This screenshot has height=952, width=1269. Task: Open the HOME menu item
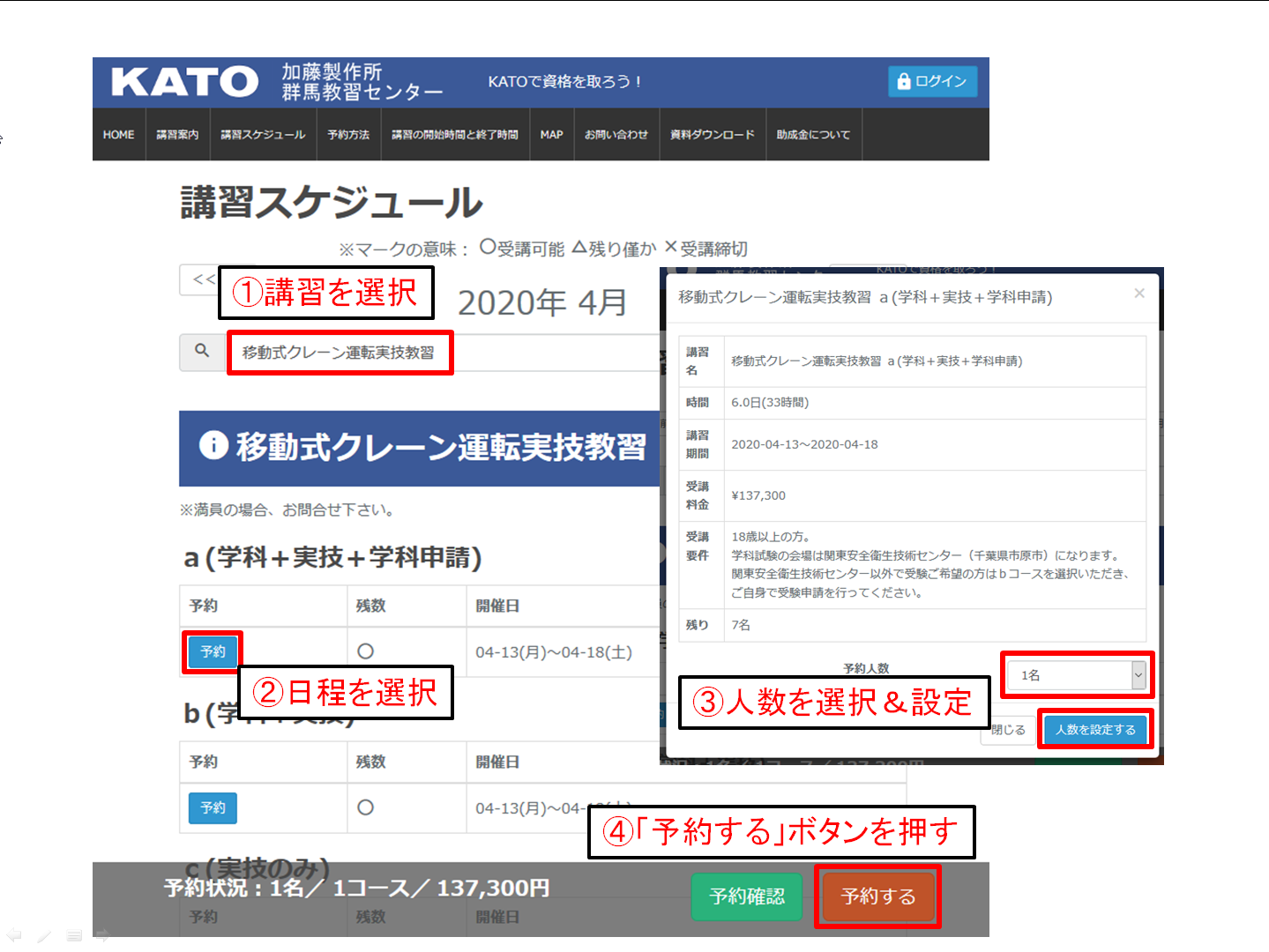118,135
